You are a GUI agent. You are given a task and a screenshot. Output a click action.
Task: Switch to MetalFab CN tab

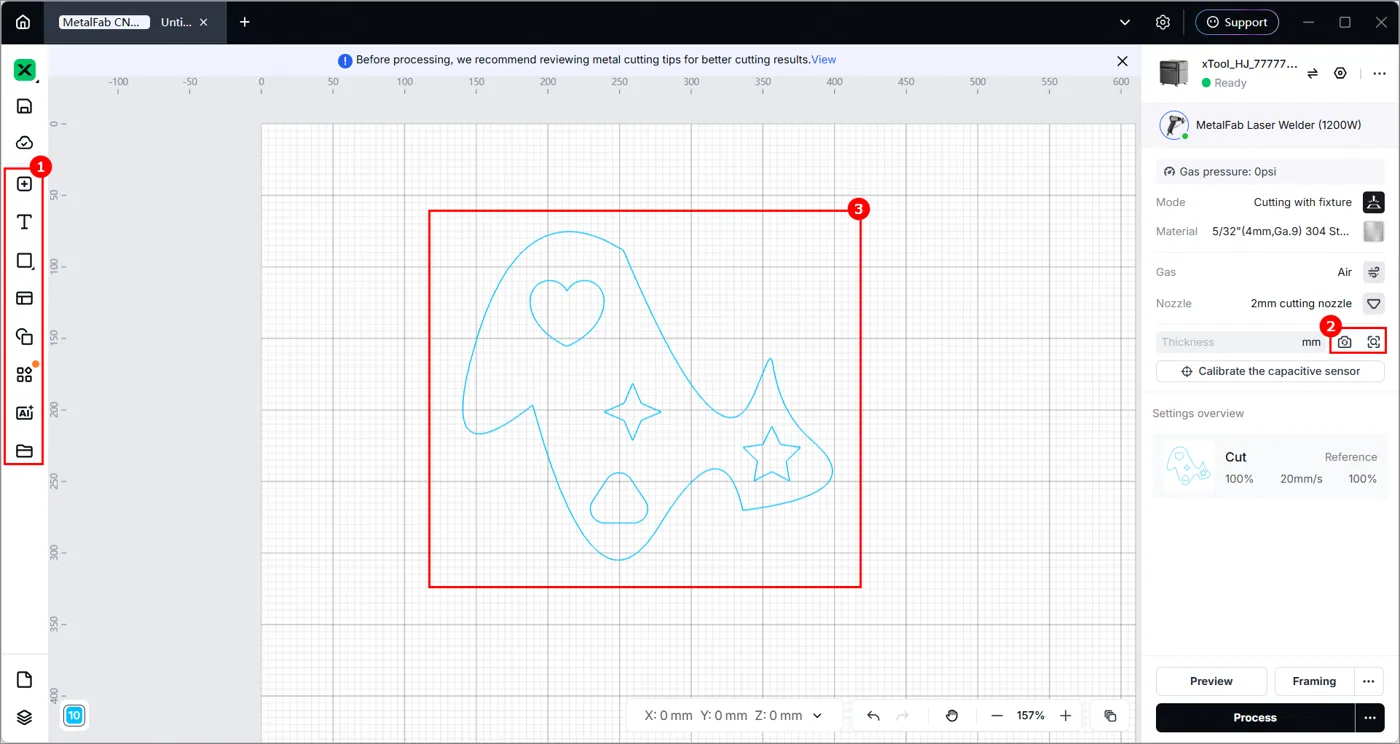coord(103,22)
